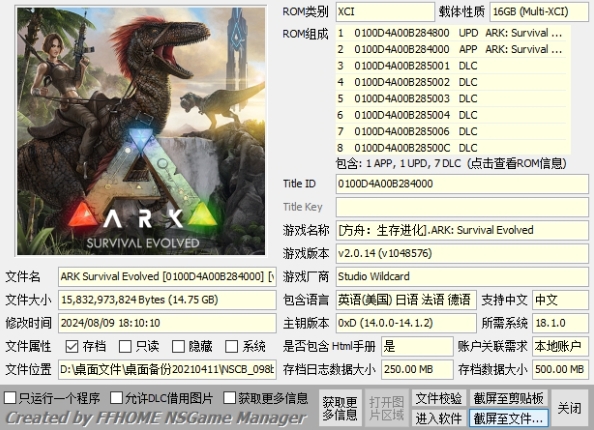The width and height of the screenshot is (594, 430).
Task: Check the 隐藏 hidden attribute box
Action: (x=178, y=346)
